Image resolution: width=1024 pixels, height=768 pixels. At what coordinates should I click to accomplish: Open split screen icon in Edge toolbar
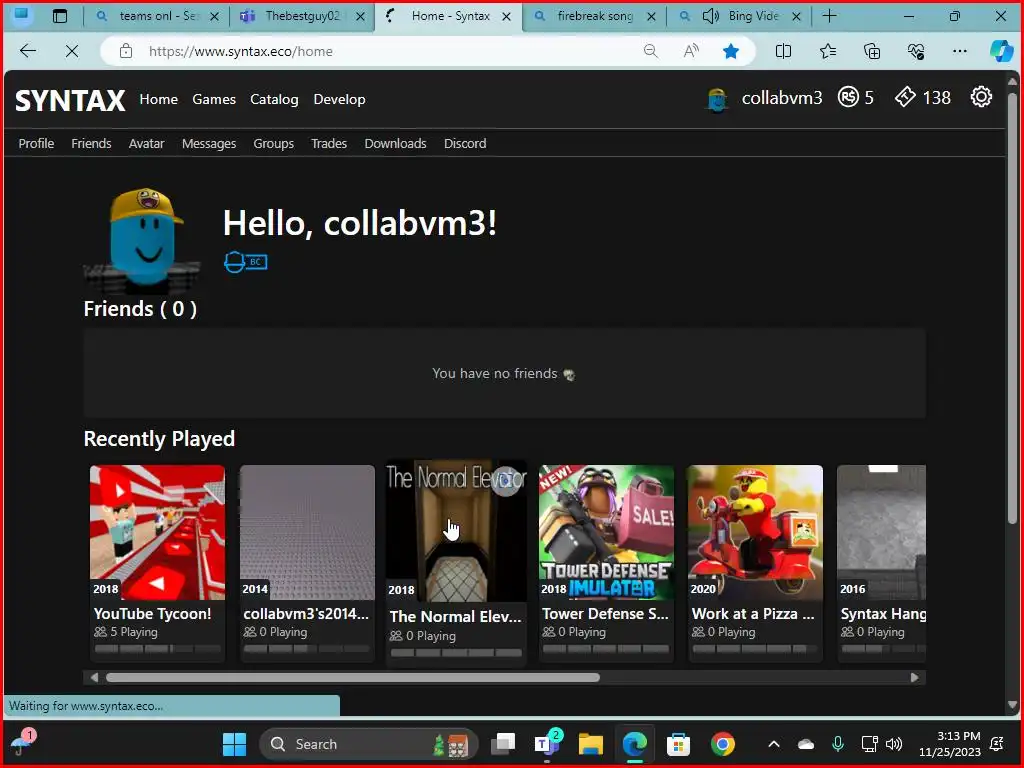point(783,51)
